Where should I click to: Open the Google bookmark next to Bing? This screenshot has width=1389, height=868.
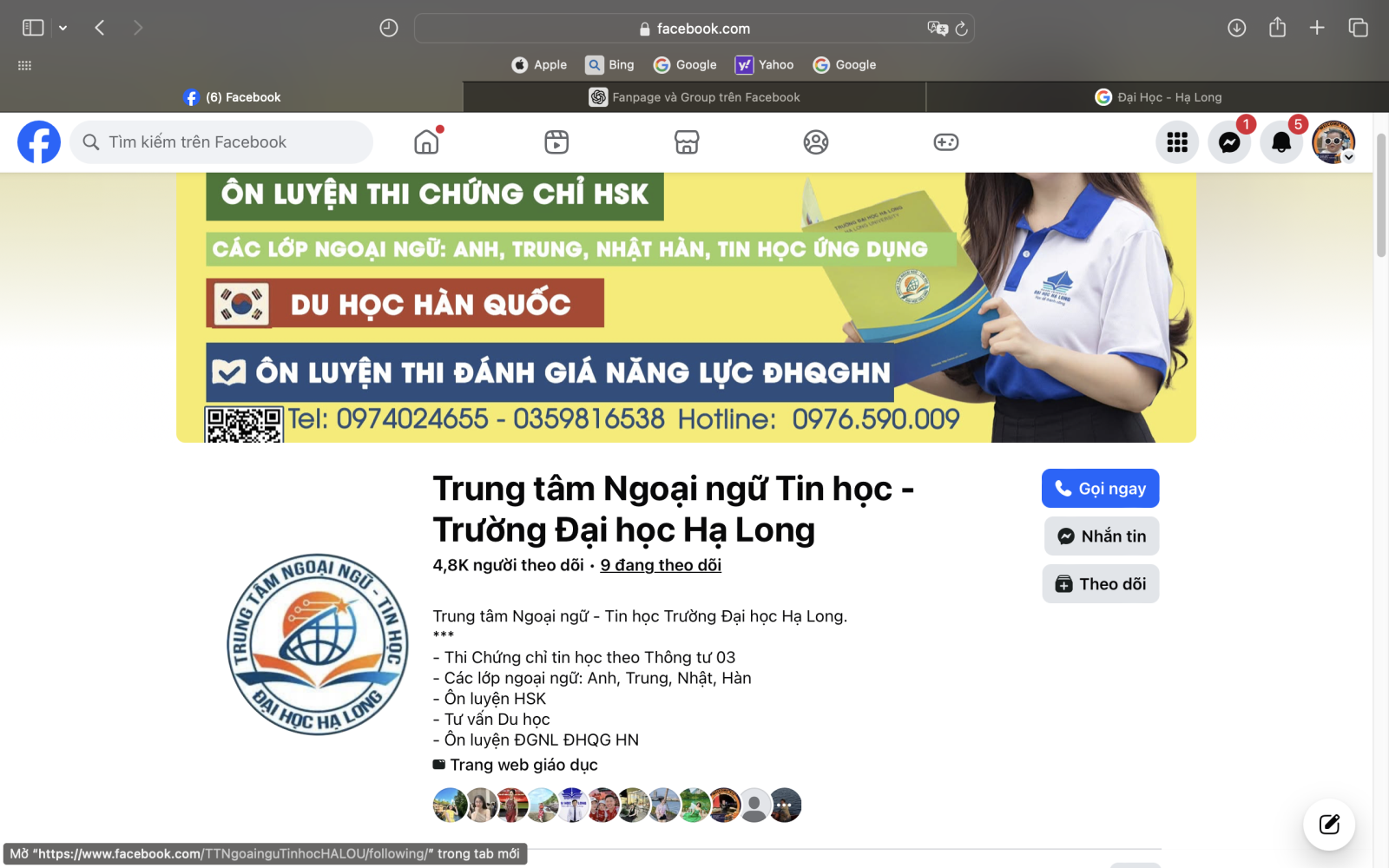(x=685, y=65)
